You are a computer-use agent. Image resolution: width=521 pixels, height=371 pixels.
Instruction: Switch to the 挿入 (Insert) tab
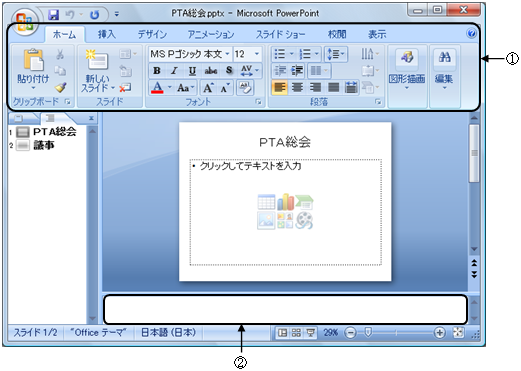point(107,34)
